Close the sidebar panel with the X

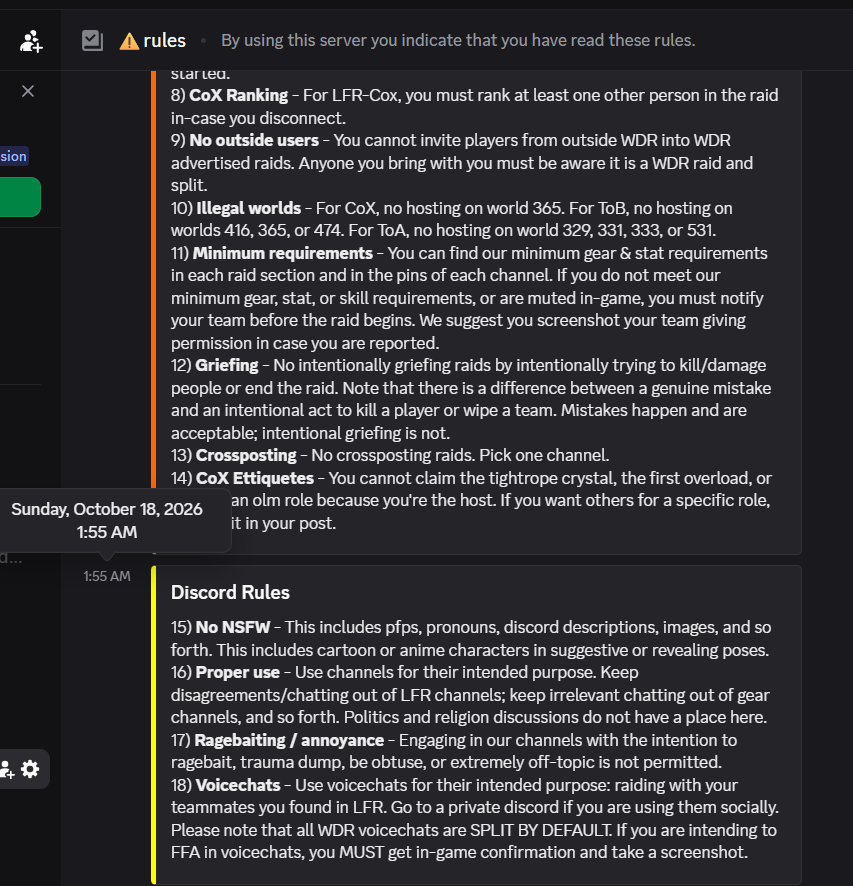click(28, 91)
